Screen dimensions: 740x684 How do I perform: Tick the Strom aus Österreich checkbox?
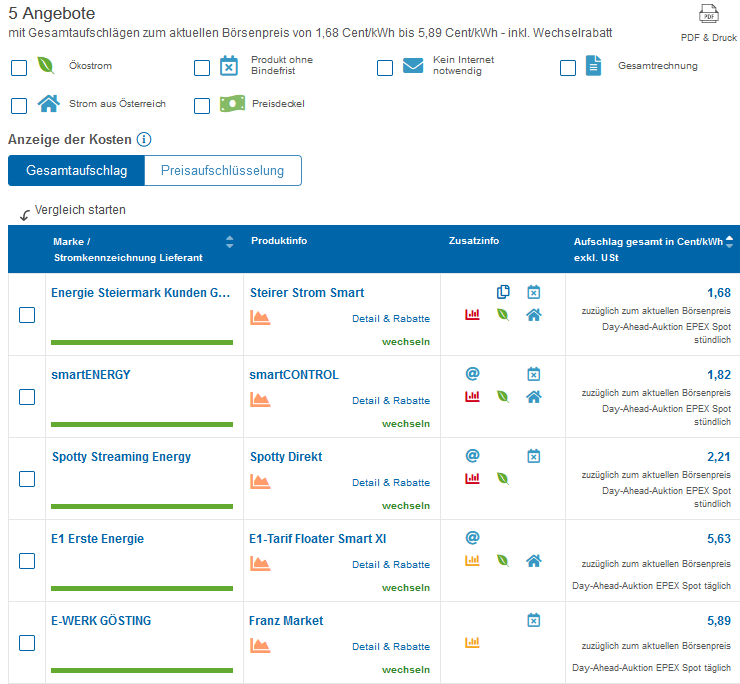(19, 106)
